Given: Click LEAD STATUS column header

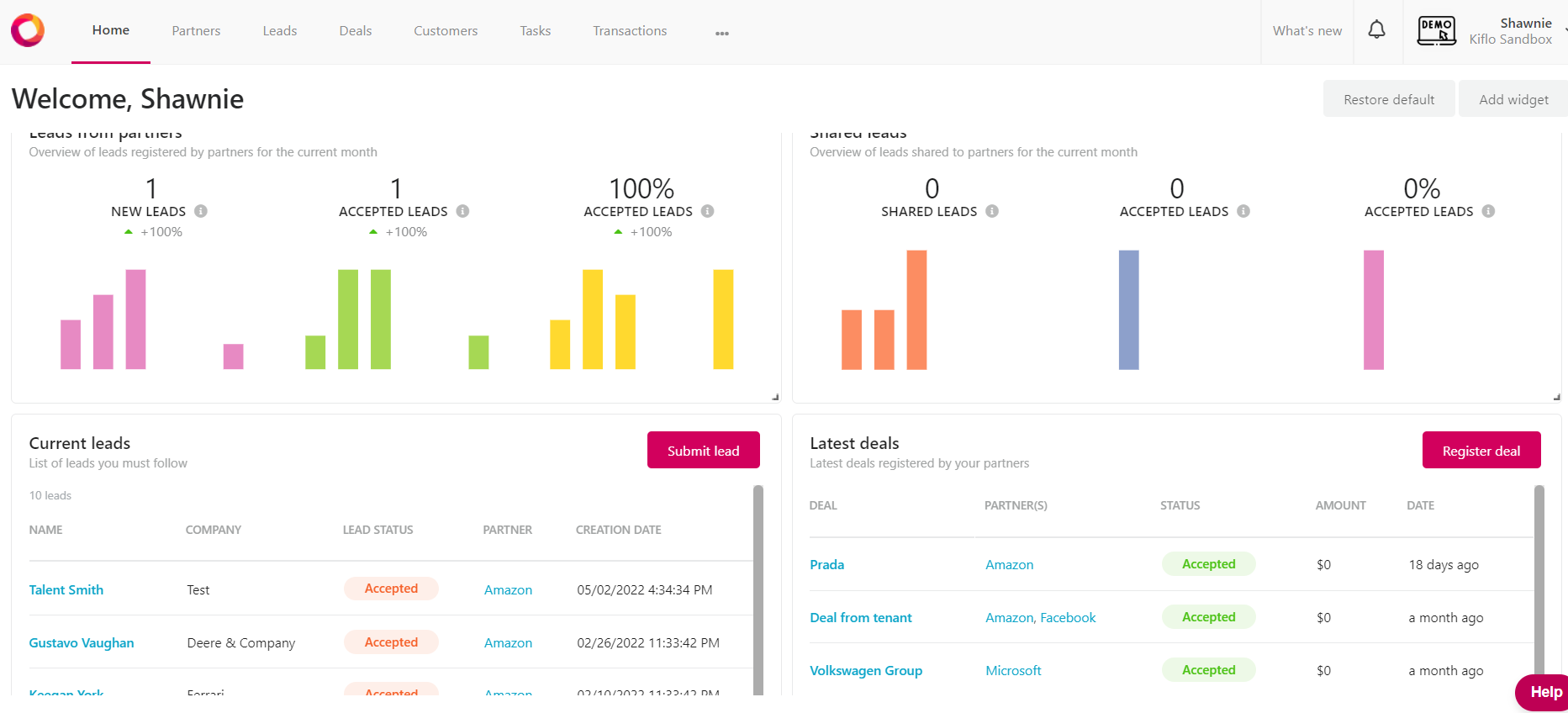Looking at the screenshot, I should point(377,530).
